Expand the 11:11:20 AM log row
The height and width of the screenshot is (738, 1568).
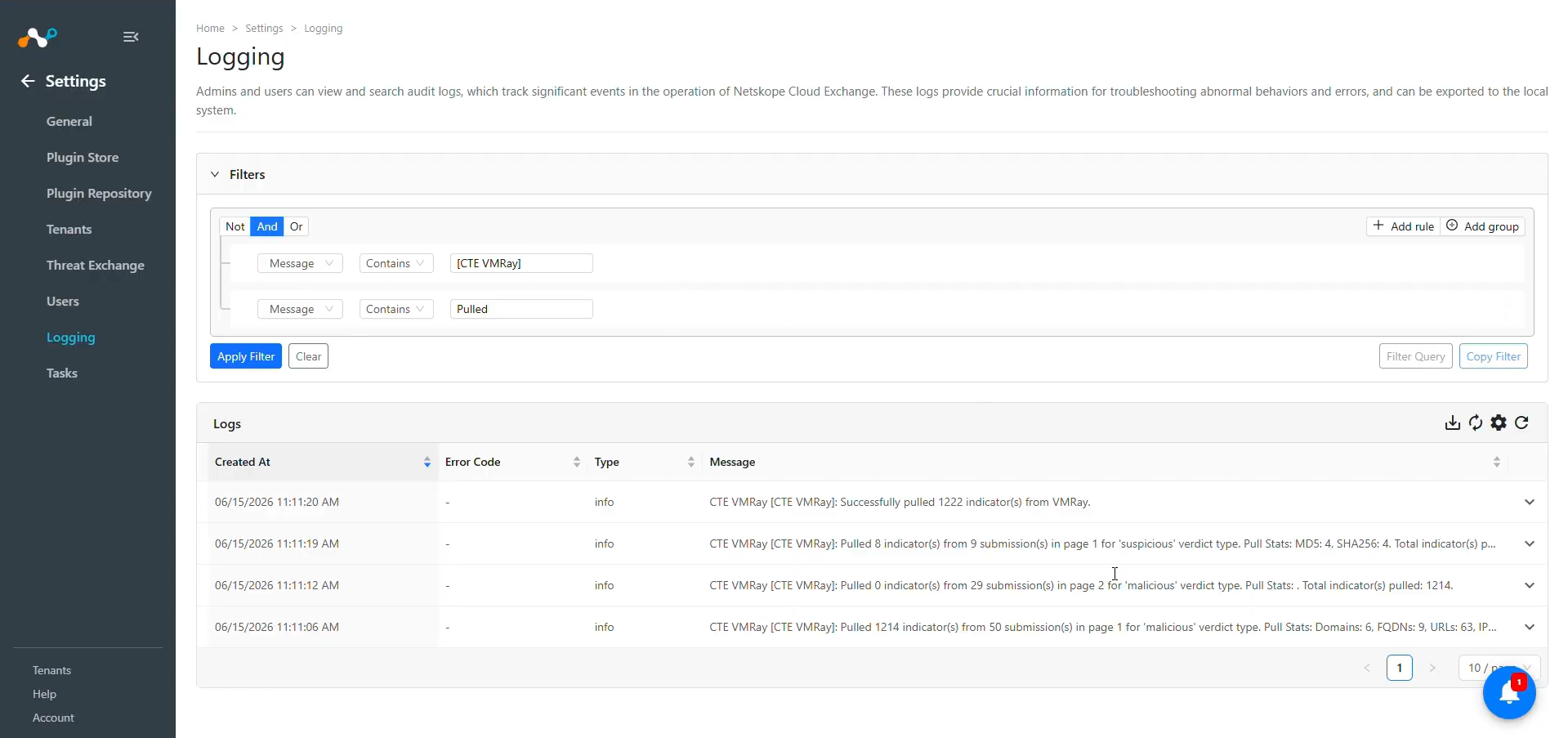click(1530, 502)
